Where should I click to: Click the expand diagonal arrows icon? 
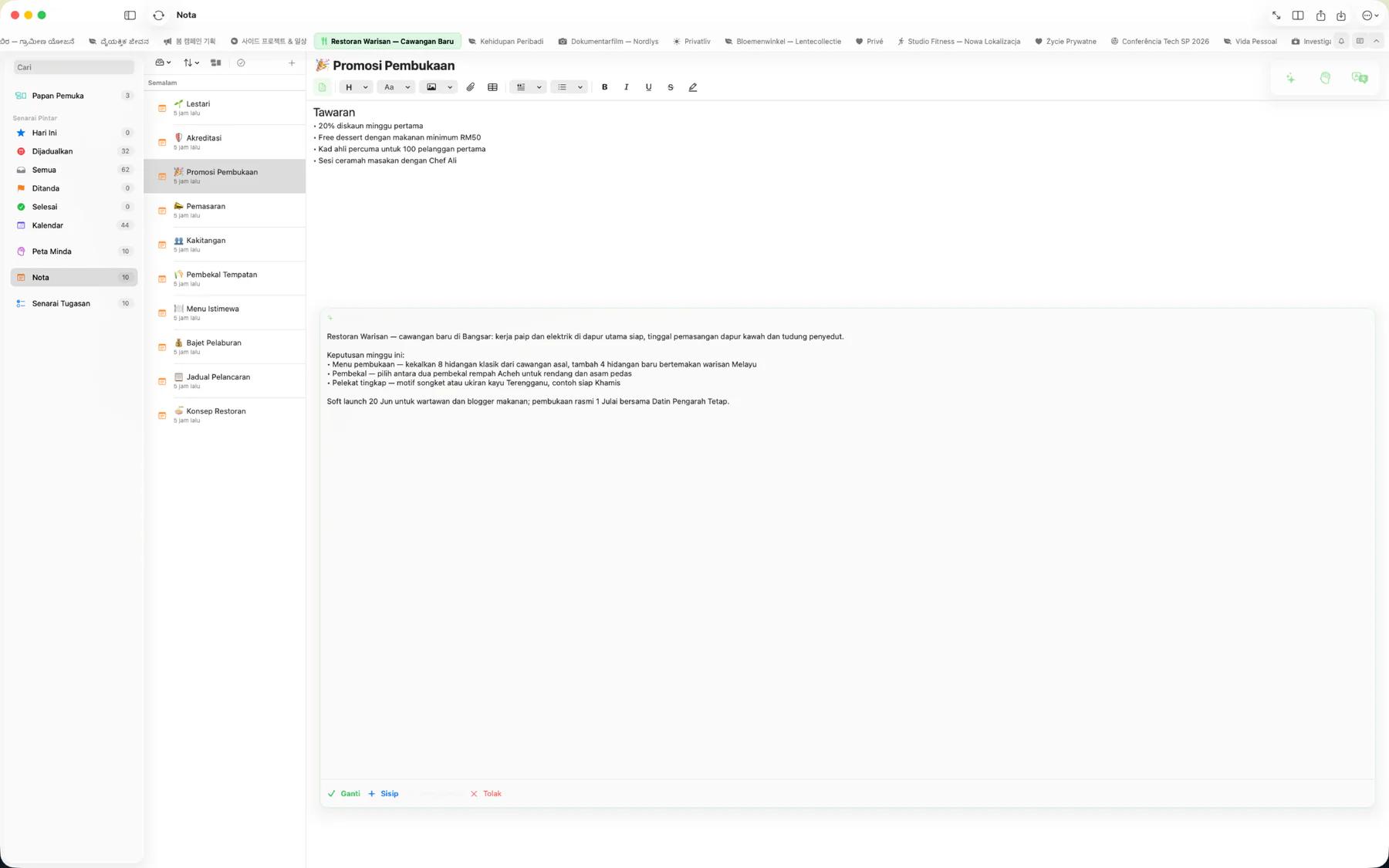pos(1276,15)
